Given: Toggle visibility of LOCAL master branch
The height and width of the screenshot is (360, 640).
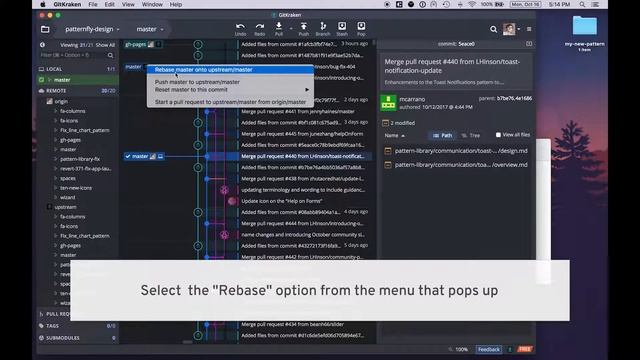Looking at the screenshot, I should [x=41, y=80].
